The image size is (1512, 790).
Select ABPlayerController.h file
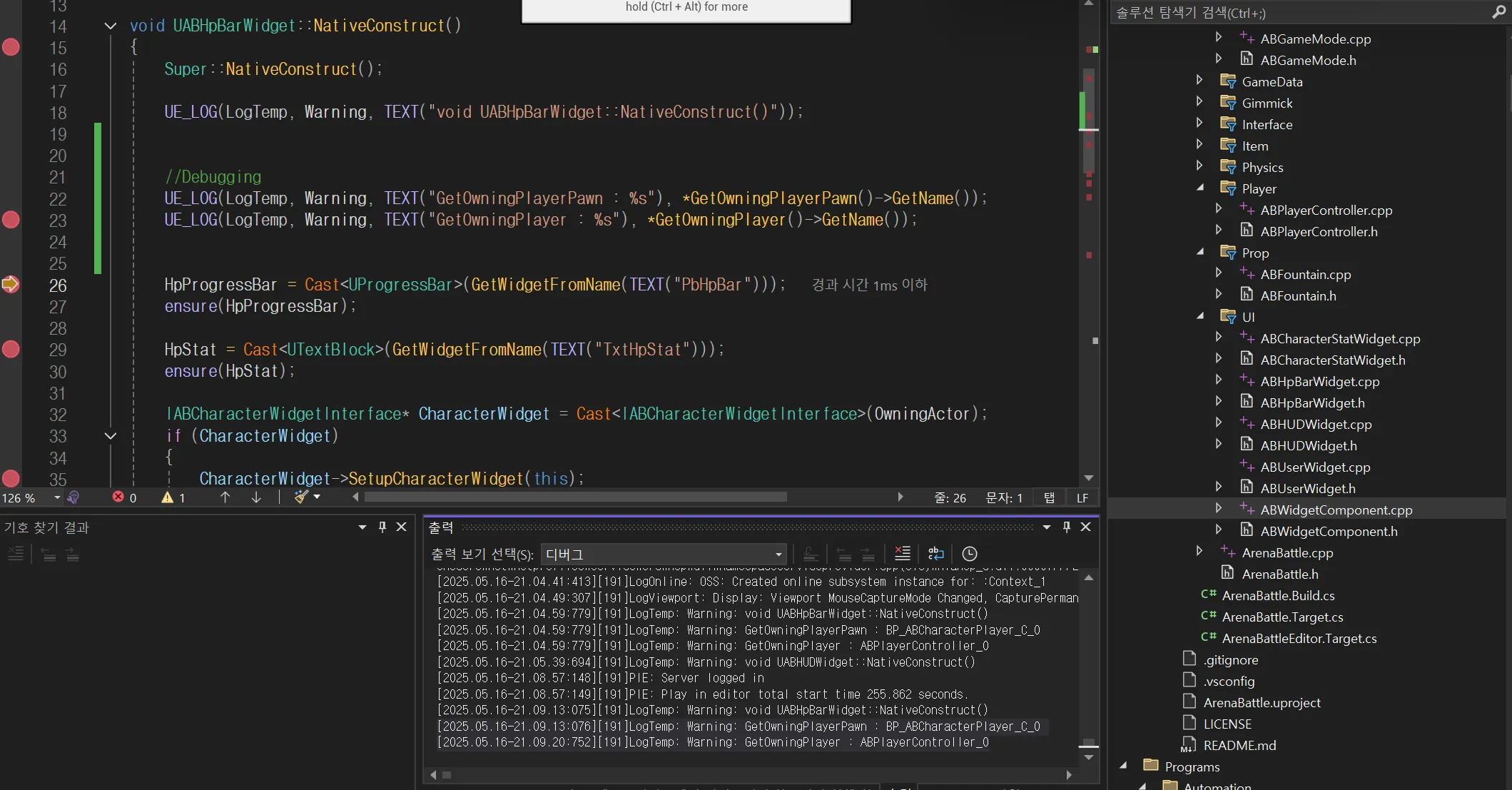(1319, 231)
